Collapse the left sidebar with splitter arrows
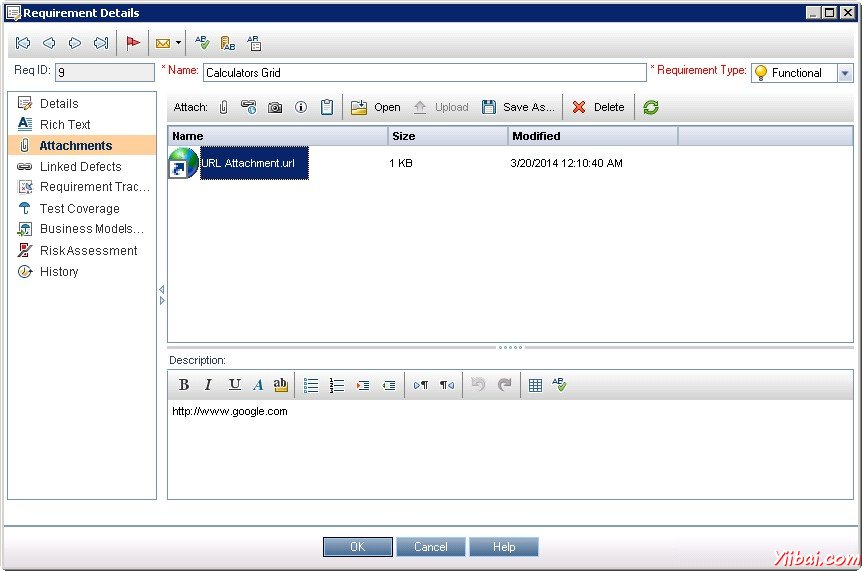The image size is (862, 571). [162, 295]
